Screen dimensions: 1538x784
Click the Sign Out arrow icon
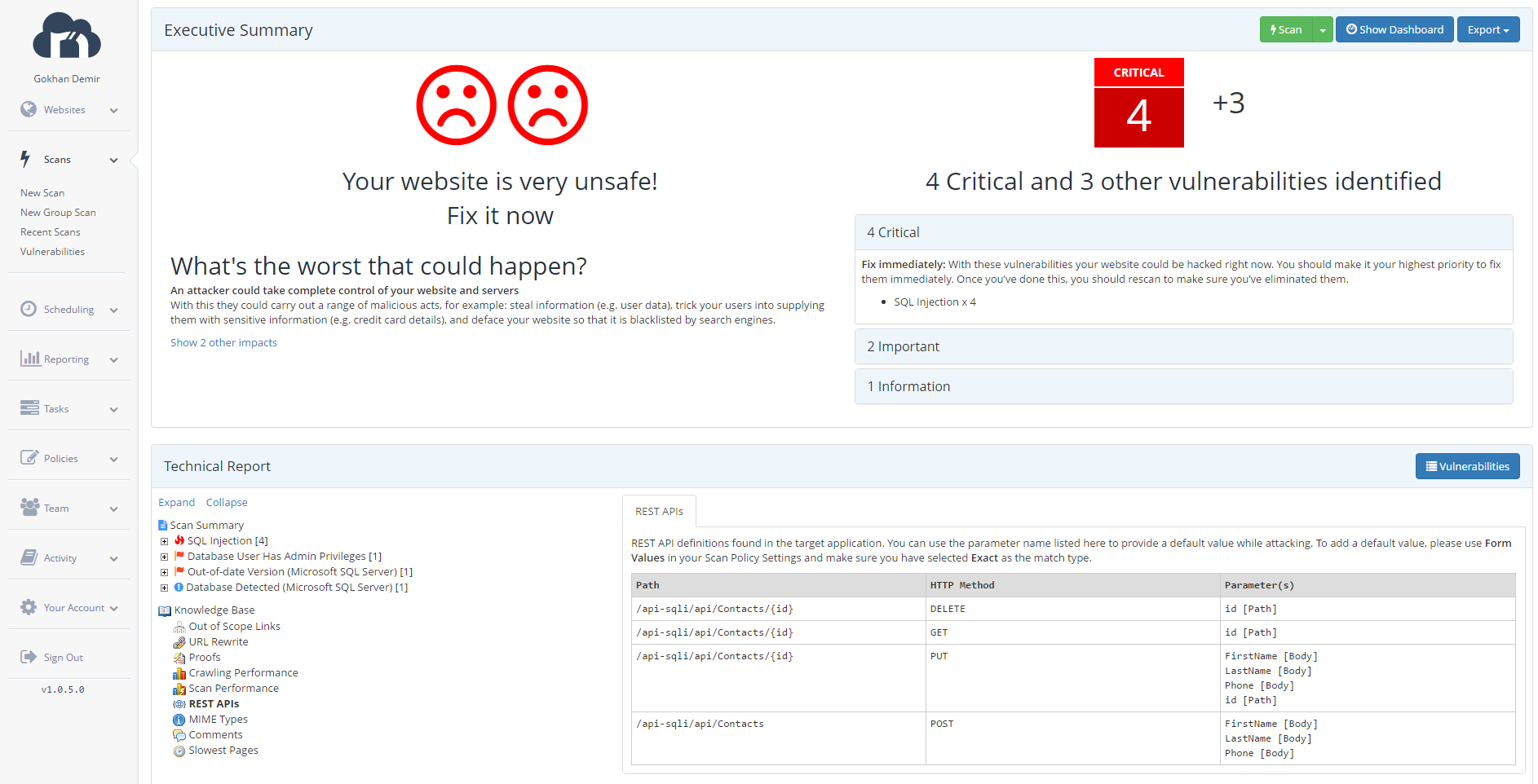[x=27, y=657]
